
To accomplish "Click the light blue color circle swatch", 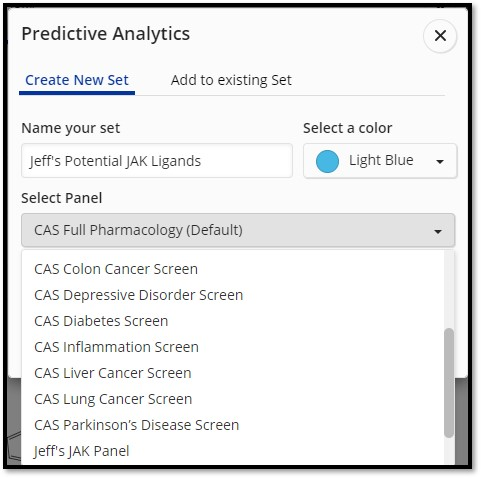I will tap(327, 161).
